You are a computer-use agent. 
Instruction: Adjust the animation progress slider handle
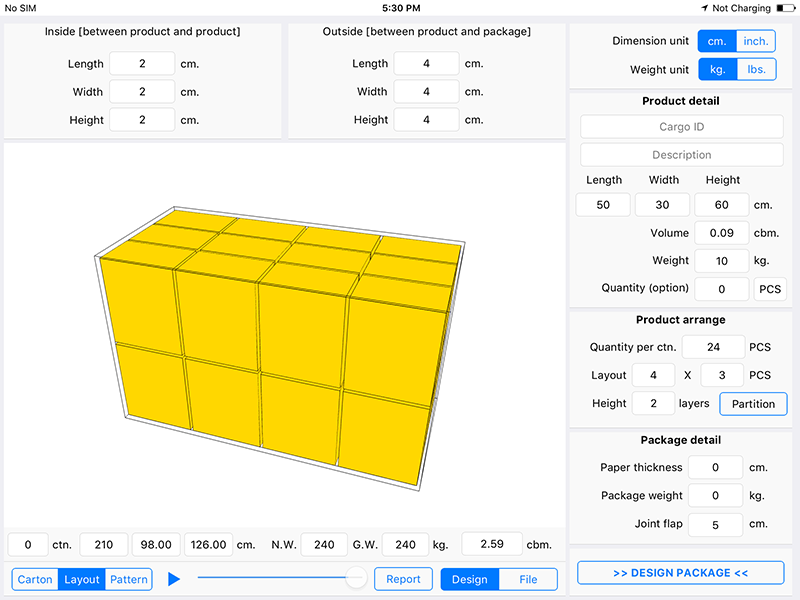[x=355, y=578]
